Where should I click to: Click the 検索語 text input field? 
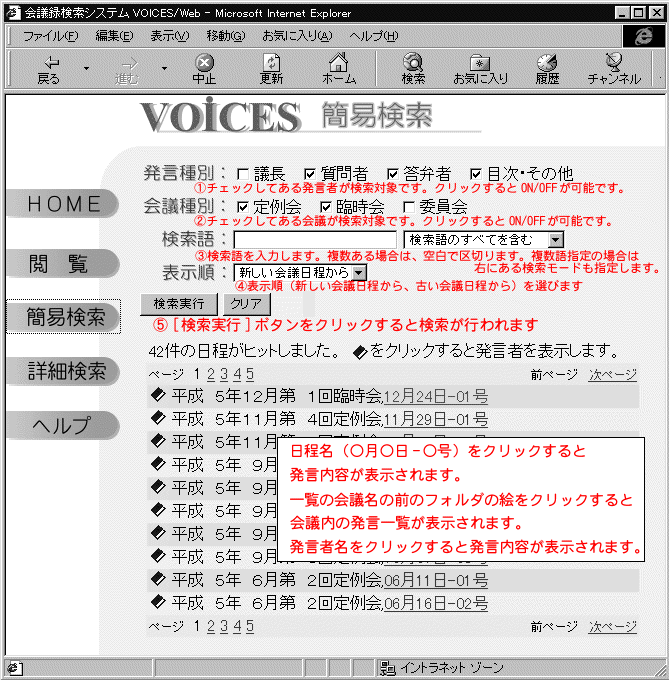point(315,240)
